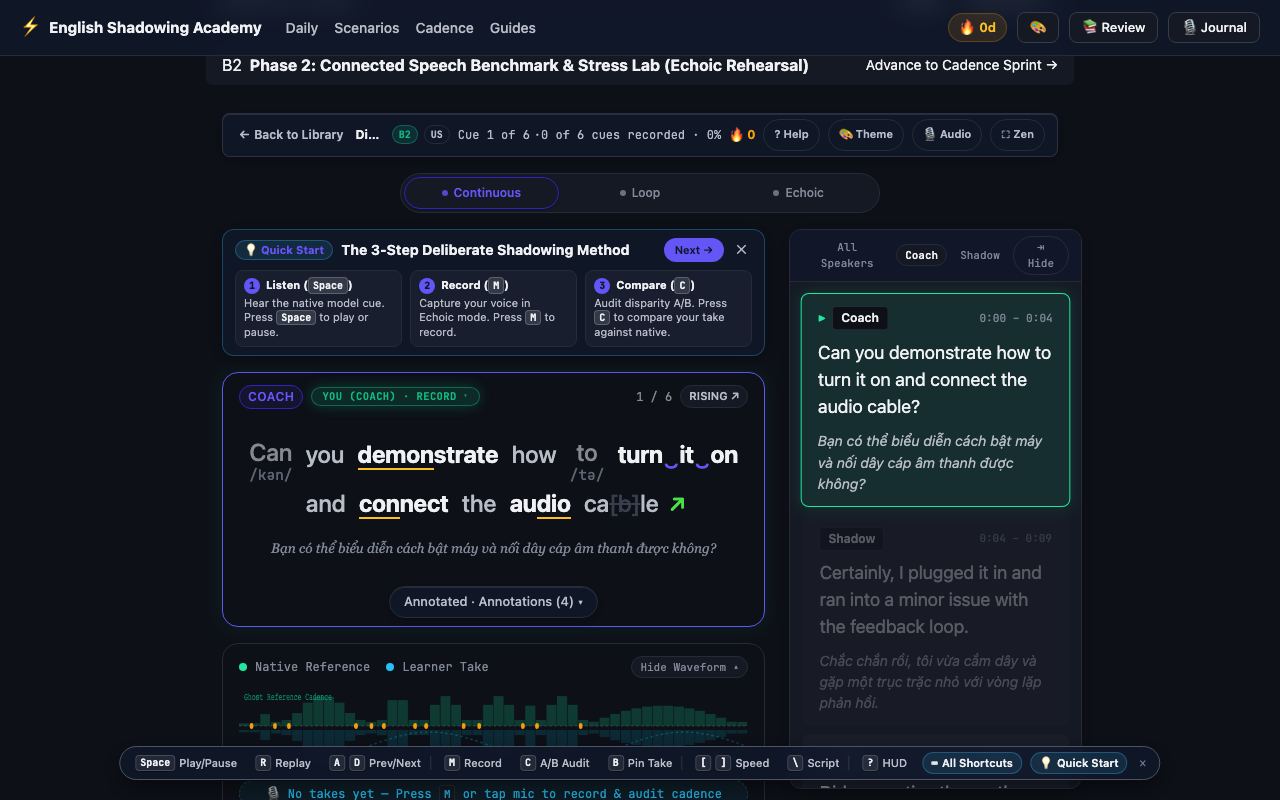Enter Zen mode
1280x800 pixels.
[x=1017, y=135]
